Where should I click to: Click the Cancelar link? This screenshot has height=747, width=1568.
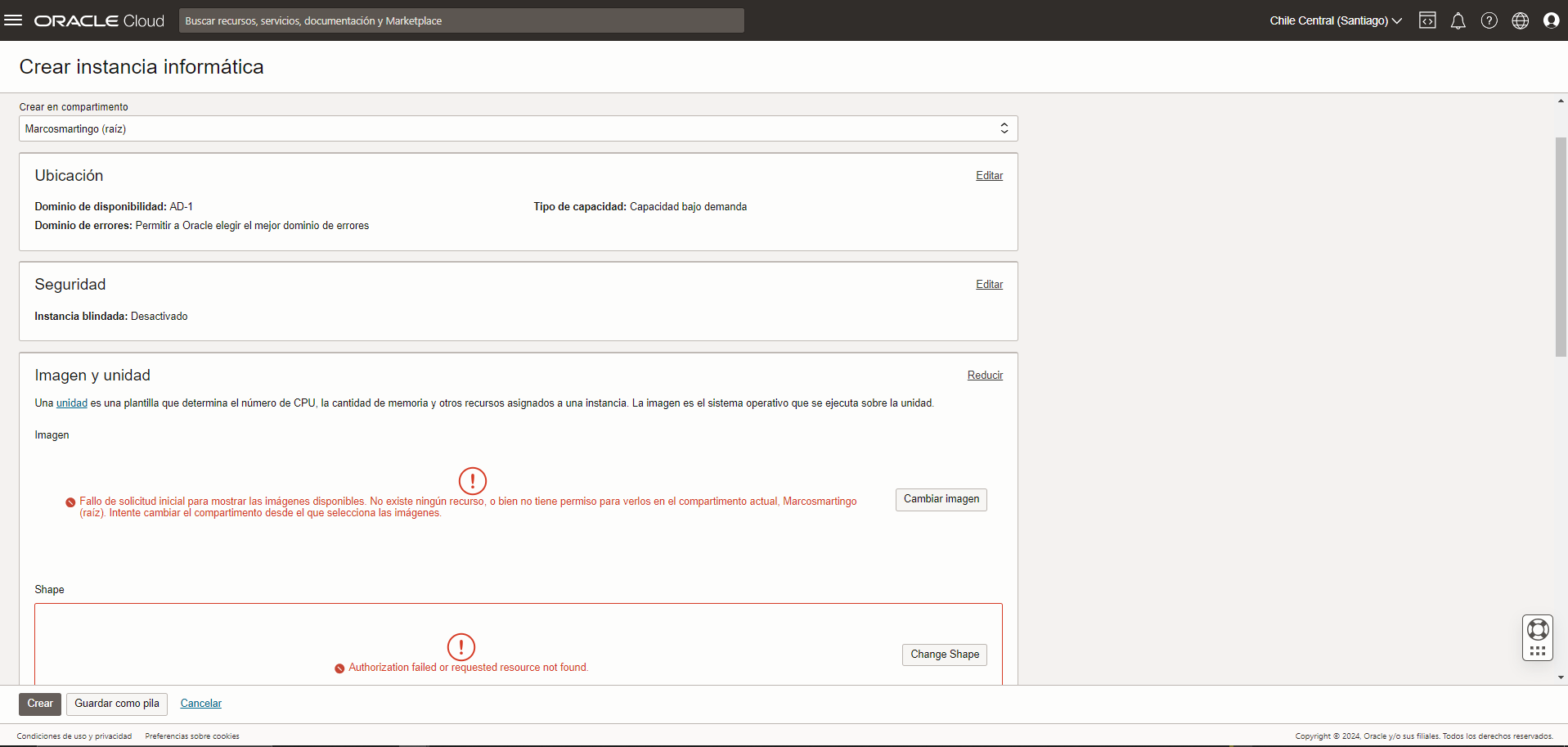[200, 704]
